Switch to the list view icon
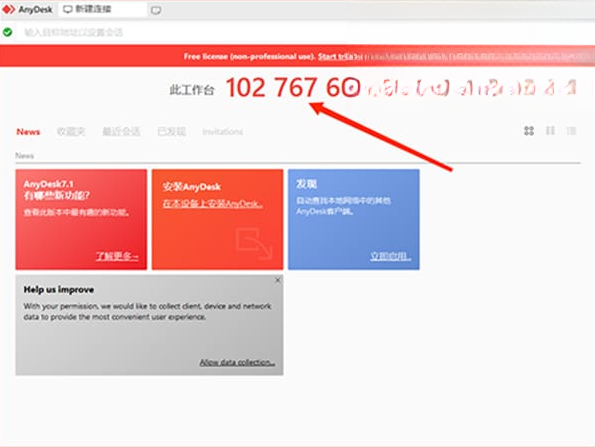This screenshot has width=595, height=448. (x=571, y=131)
